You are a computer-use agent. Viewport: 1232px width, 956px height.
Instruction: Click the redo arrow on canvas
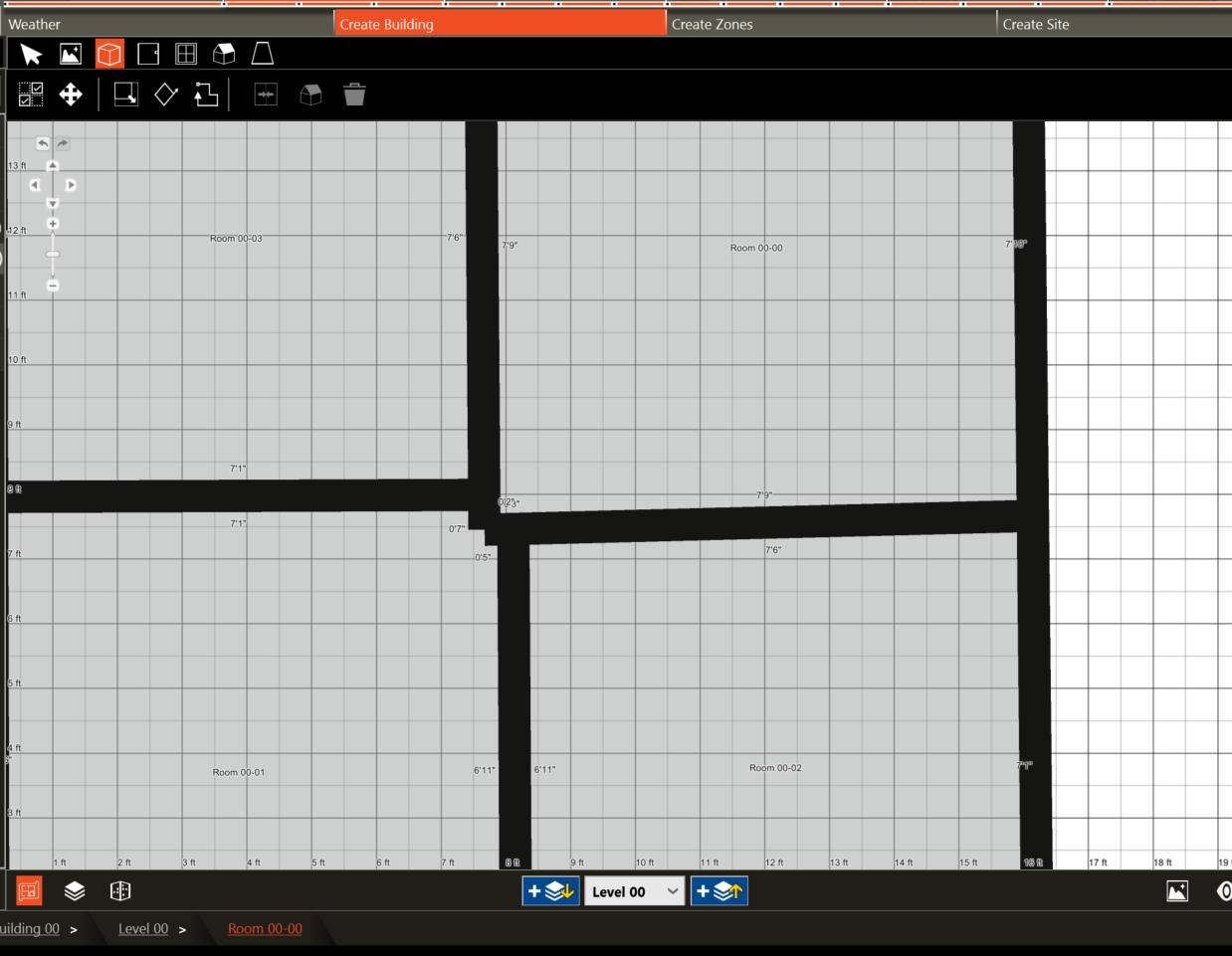point(63,143)
